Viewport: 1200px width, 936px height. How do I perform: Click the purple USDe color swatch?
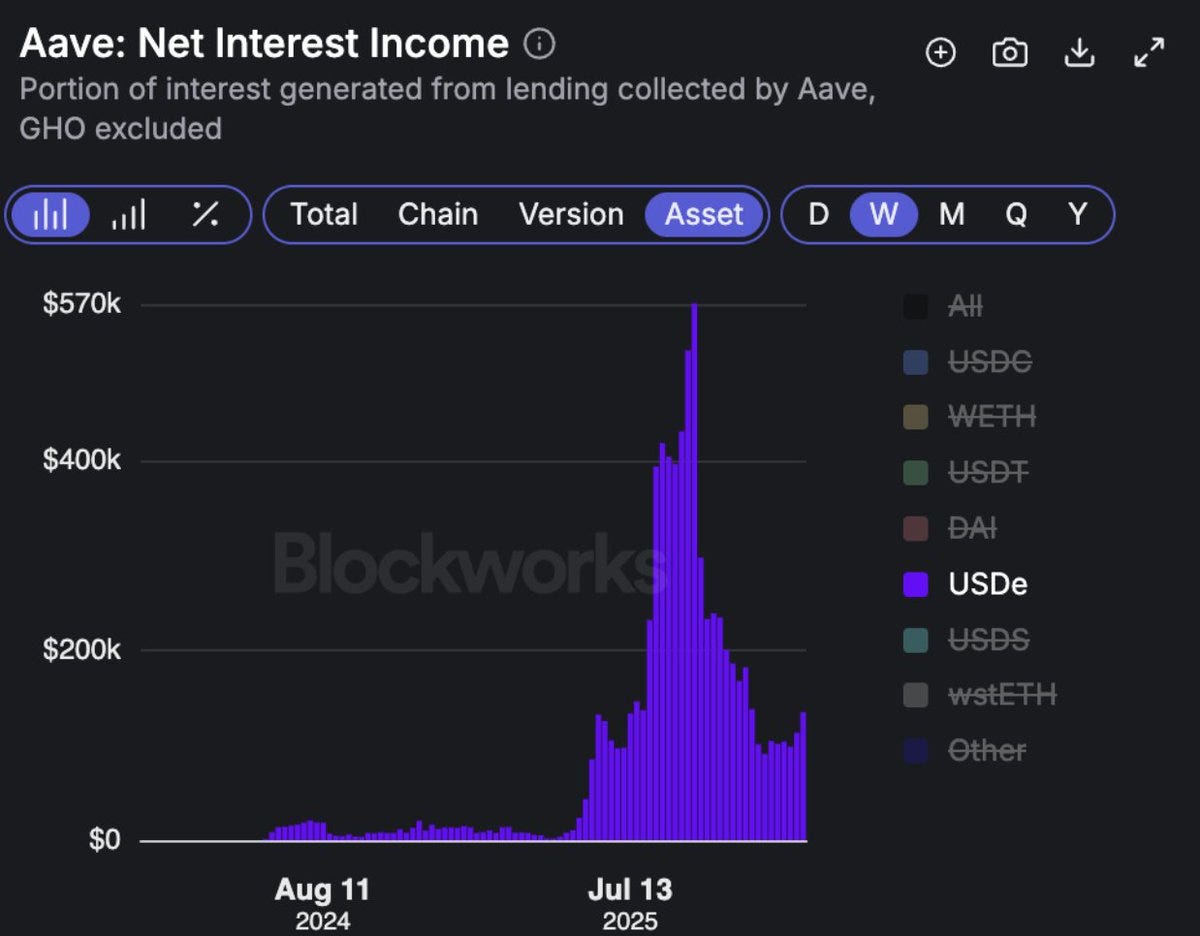[x=915, y=584]
